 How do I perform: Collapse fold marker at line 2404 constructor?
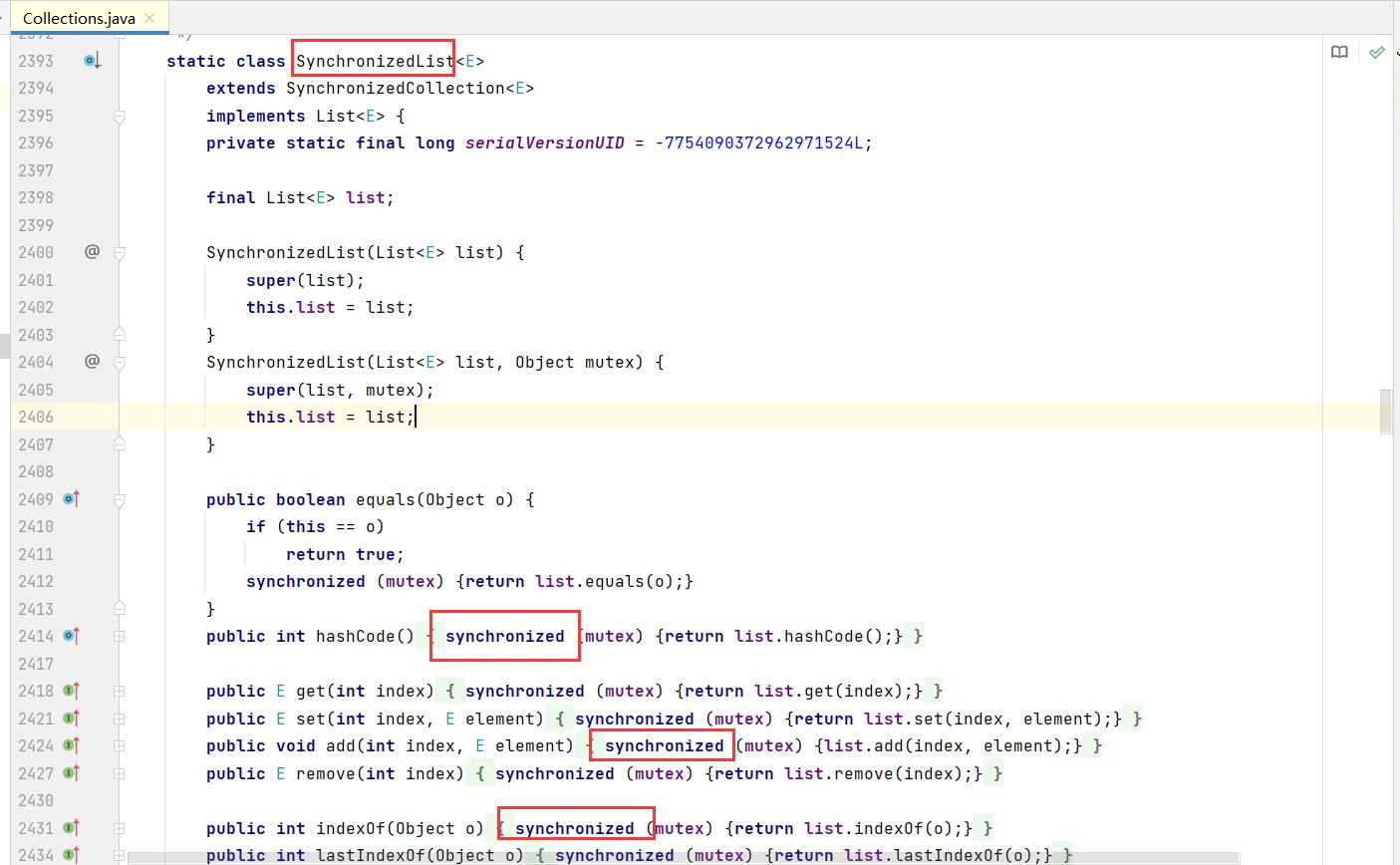[119, 363]
